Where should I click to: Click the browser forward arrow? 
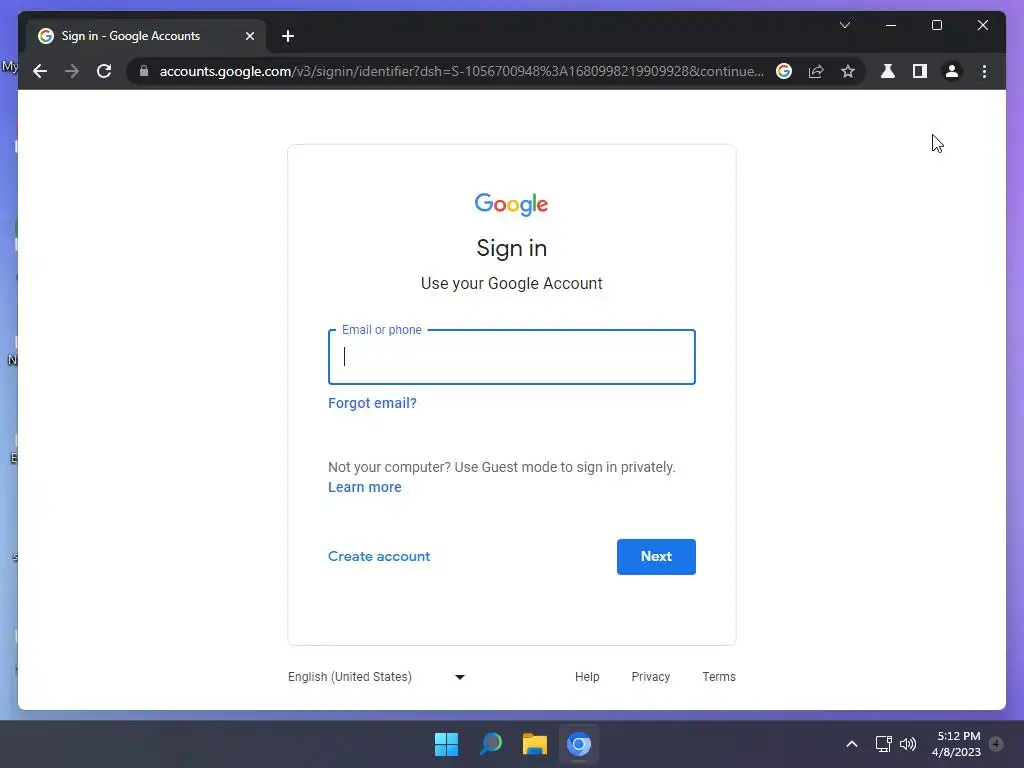coord(72,71)
